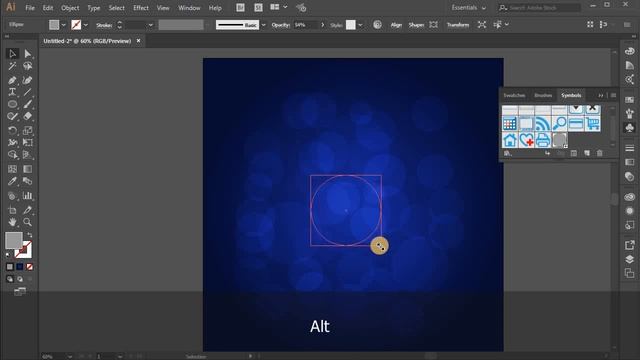Select the Hand tool
640x360 pixels.
[x=12, y=222]
